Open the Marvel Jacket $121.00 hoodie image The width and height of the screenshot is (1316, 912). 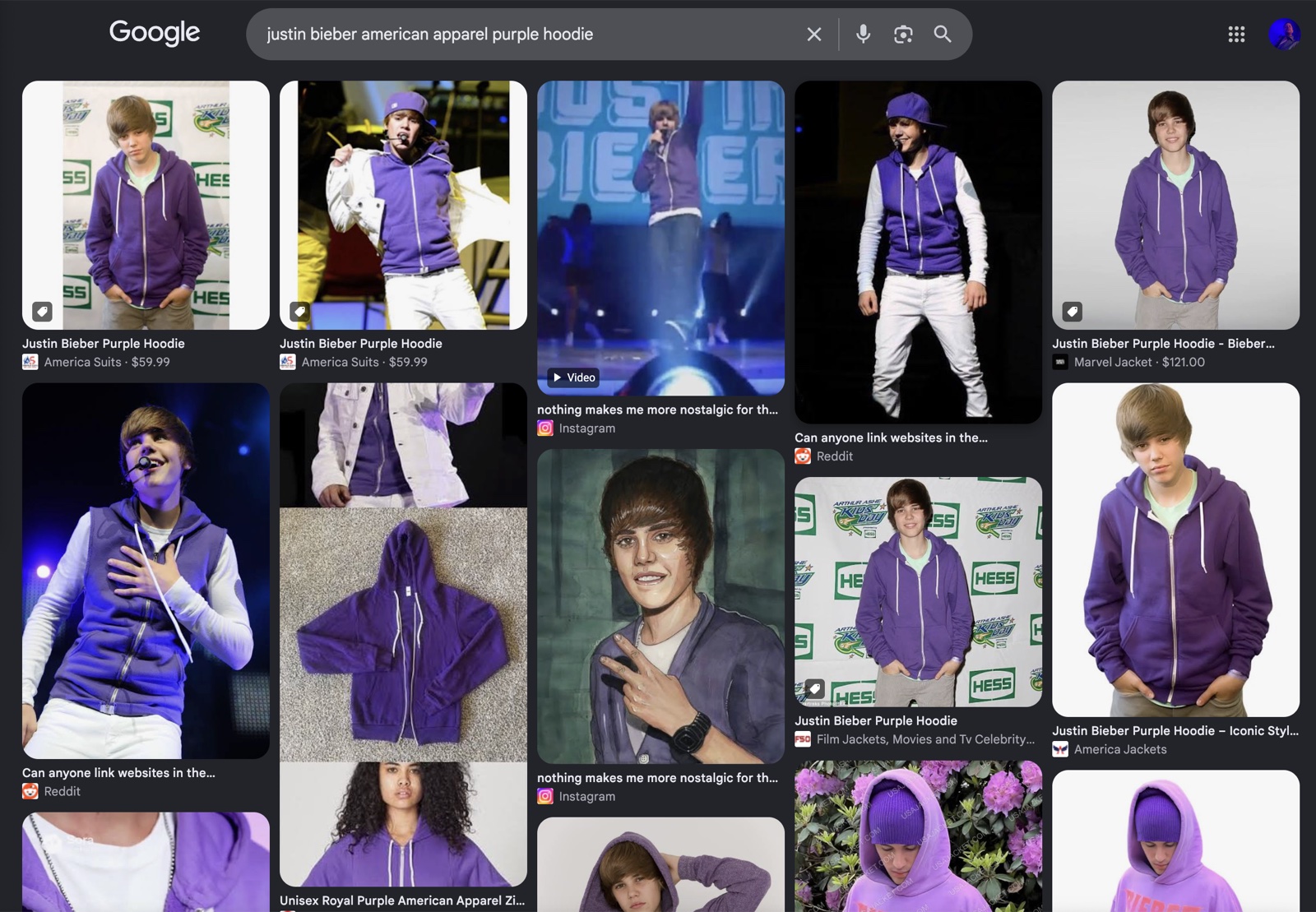tap(1175, 205)
